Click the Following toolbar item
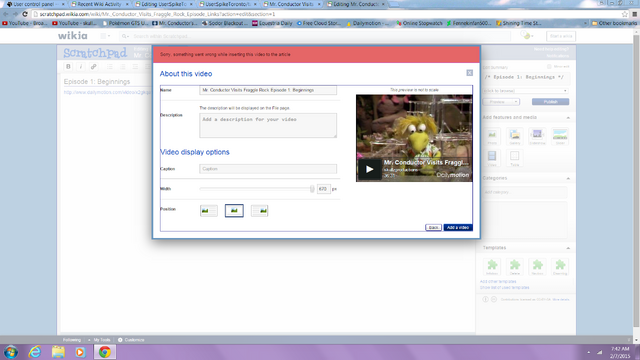The width and height of the screenshot is (640, 360). [x=72, y=340]
